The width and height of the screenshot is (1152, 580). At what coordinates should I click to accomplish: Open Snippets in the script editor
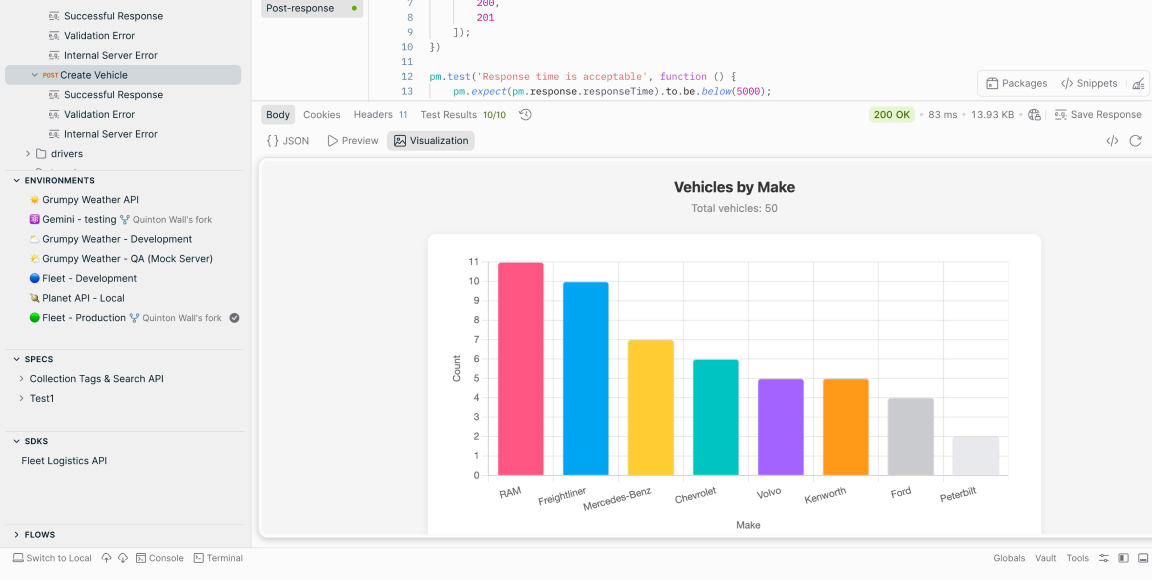point(1089,84)
